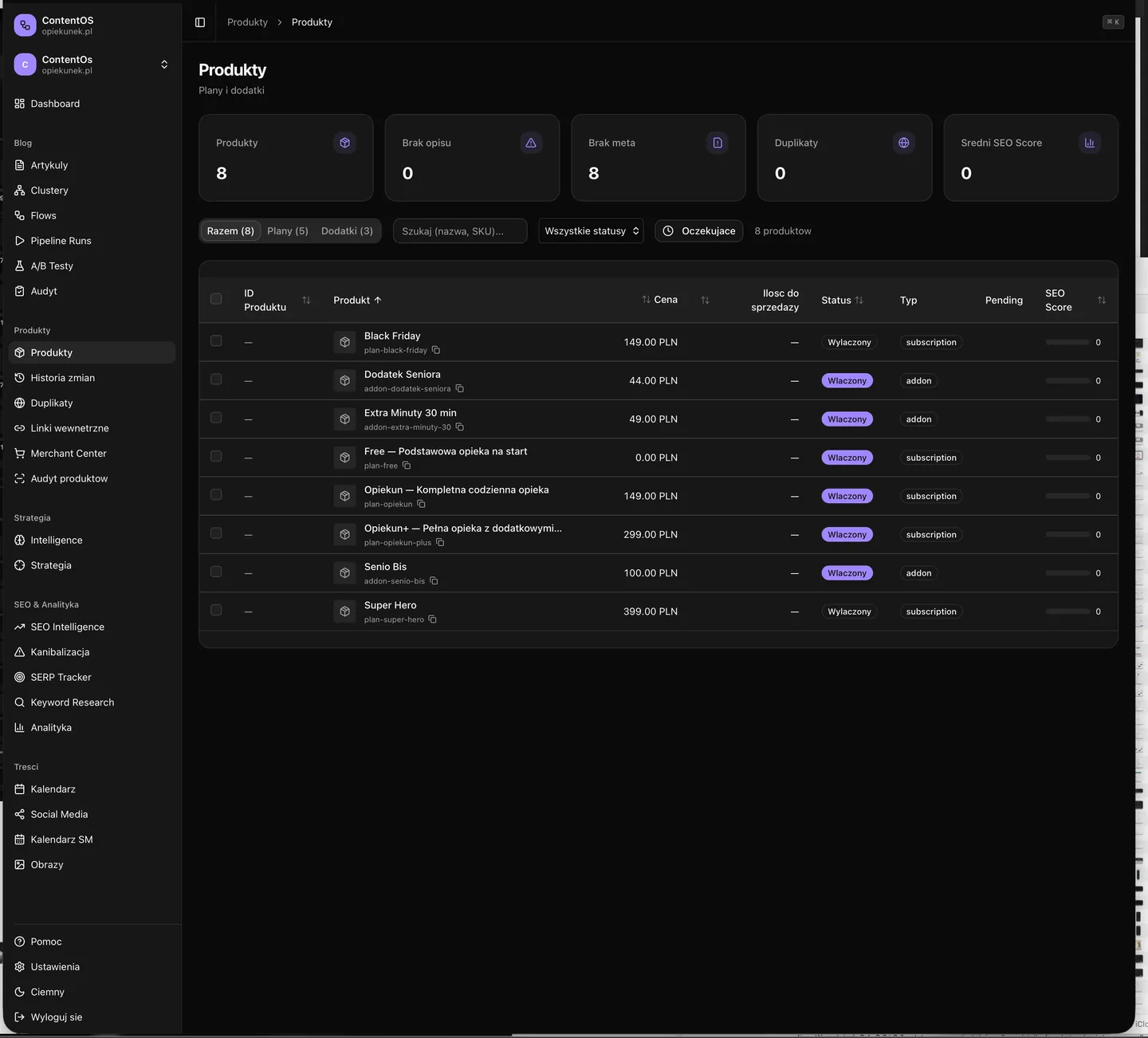
Task: Click the Brak opisu warning icon
Action: pyautogui.click(x=531, y=143)
